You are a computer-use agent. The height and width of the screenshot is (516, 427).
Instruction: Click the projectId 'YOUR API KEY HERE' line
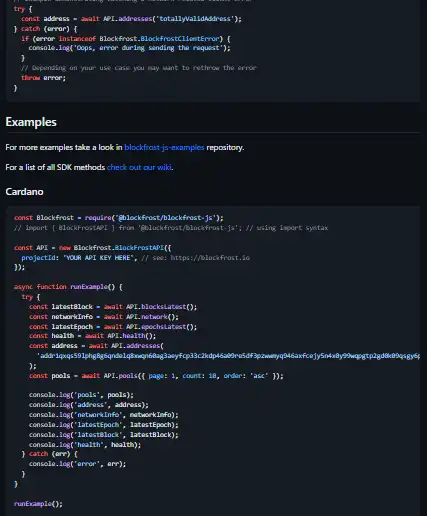point(135,258)
